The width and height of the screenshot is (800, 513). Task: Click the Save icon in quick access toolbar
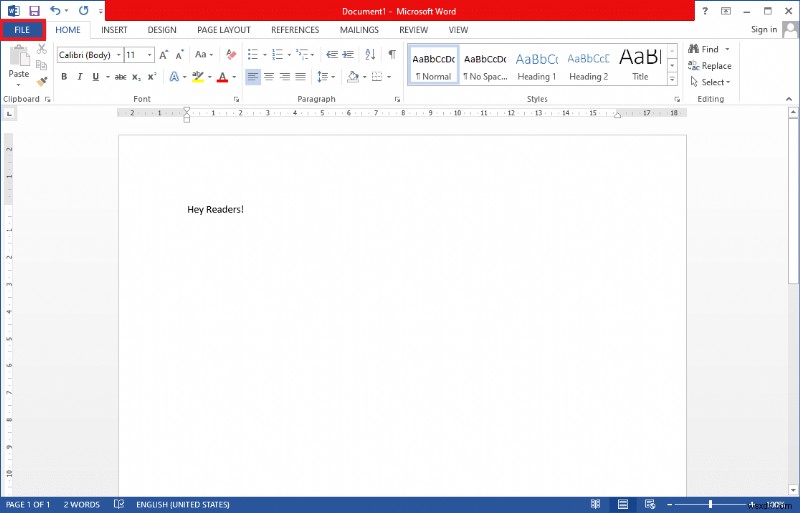[x=34, y=10]
